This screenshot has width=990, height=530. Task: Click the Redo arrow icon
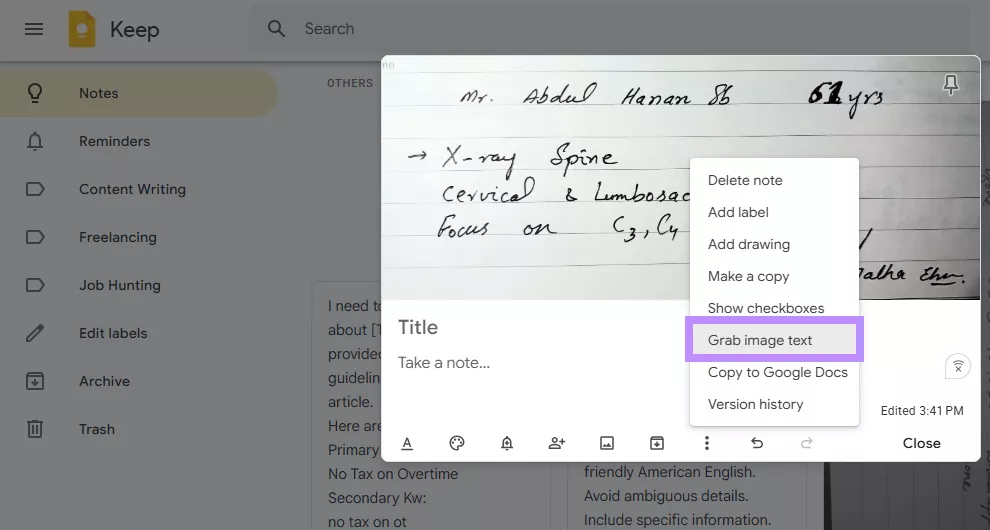[x=806, y=443]
